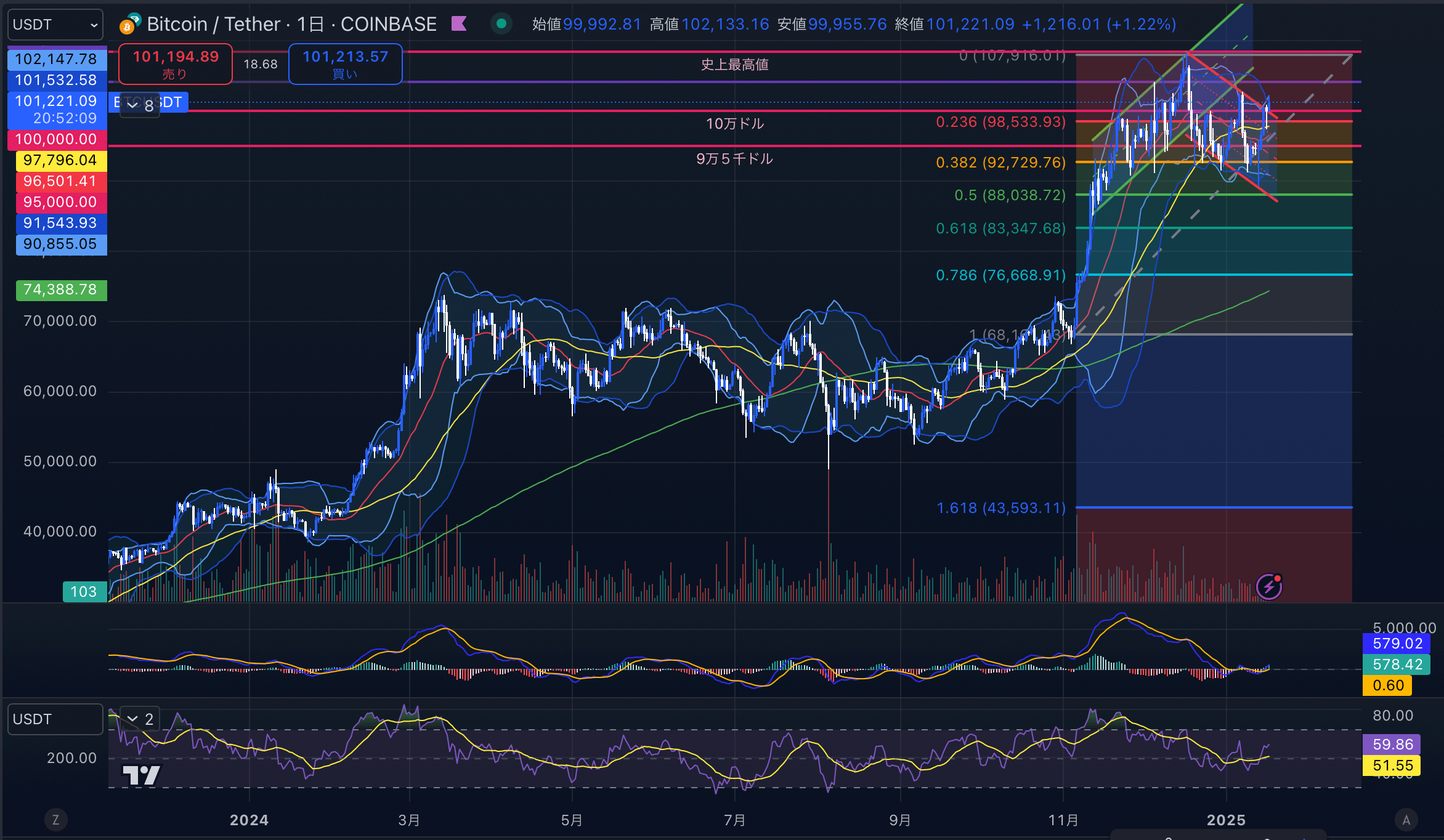The image size is (1444, 840).
Task: Open USDT dropdown in the RSI pane
Action: click(55, 719)
